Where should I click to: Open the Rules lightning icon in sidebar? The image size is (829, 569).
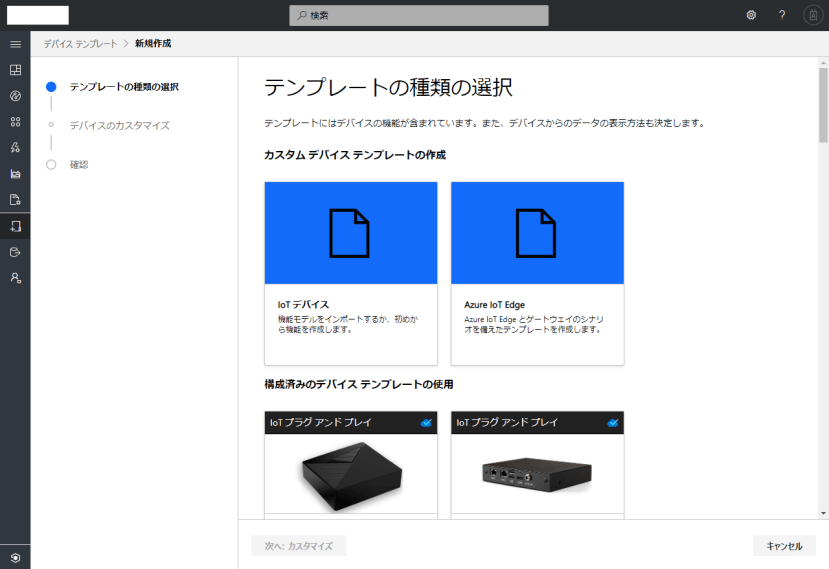pyautogui.click(x=15, y=148)
